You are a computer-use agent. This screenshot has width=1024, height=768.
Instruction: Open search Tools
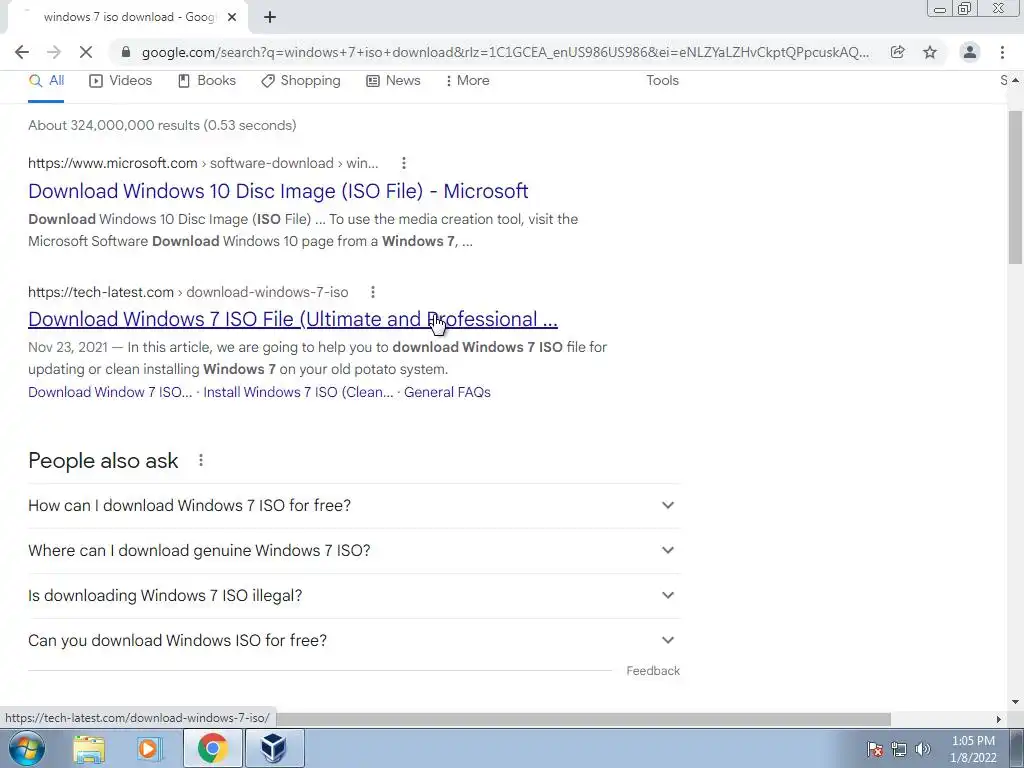662,80
